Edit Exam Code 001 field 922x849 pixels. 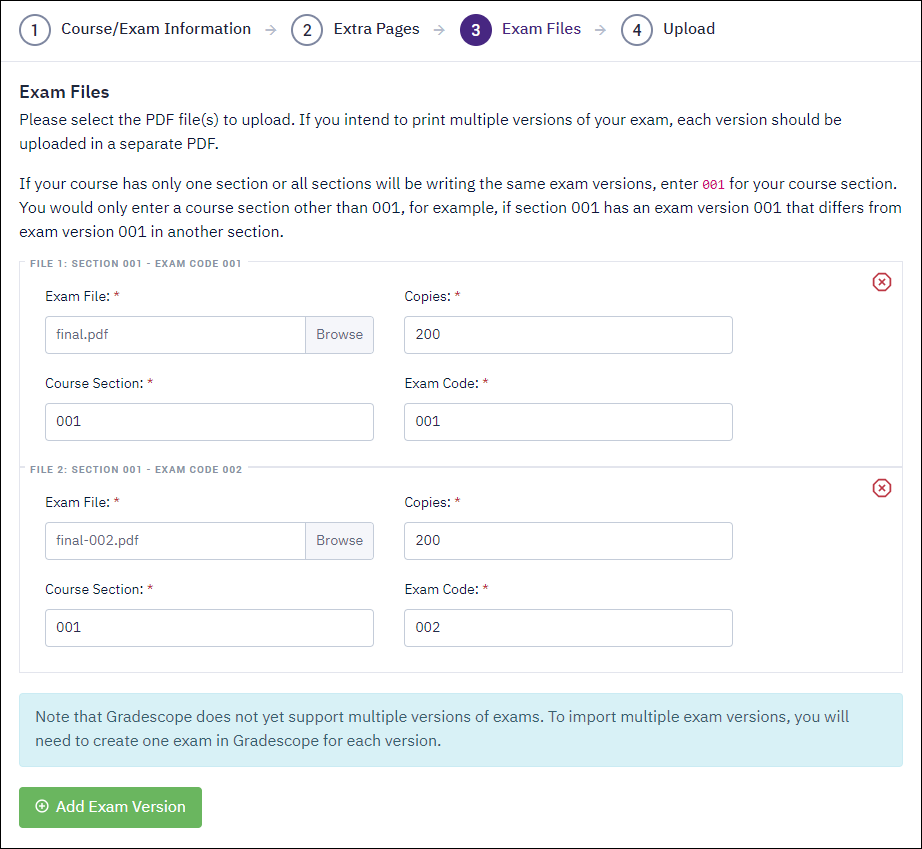point(568,422)
